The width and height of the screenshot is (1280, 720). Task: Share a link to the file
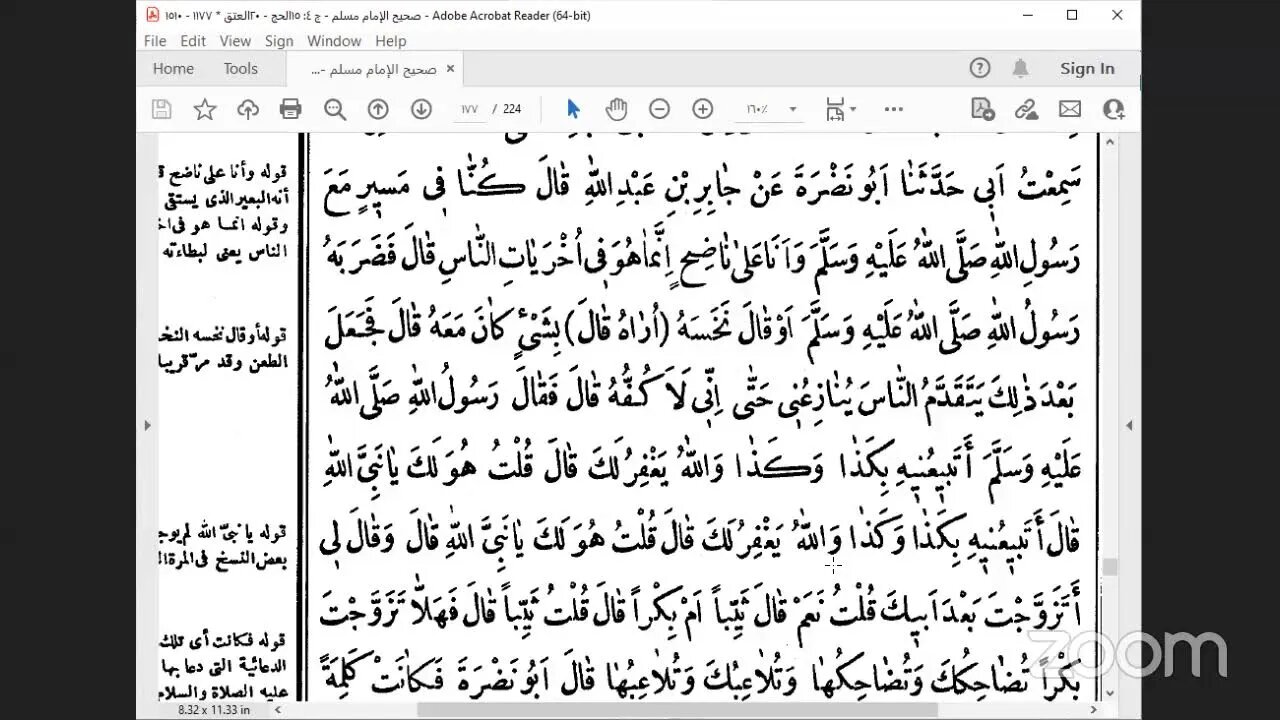click(1026, 109)
